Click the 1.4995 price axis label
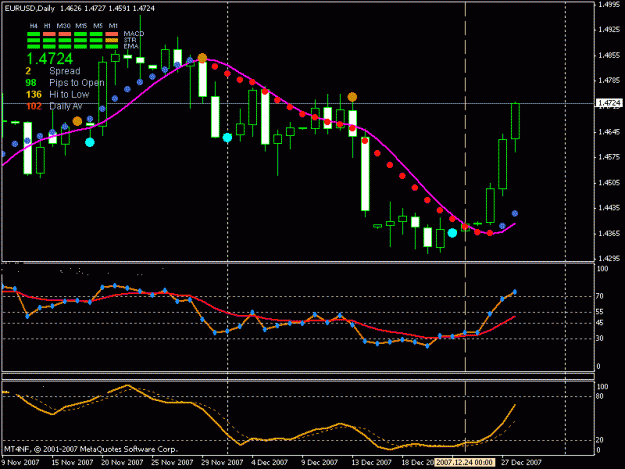 [x=609, y=4]
